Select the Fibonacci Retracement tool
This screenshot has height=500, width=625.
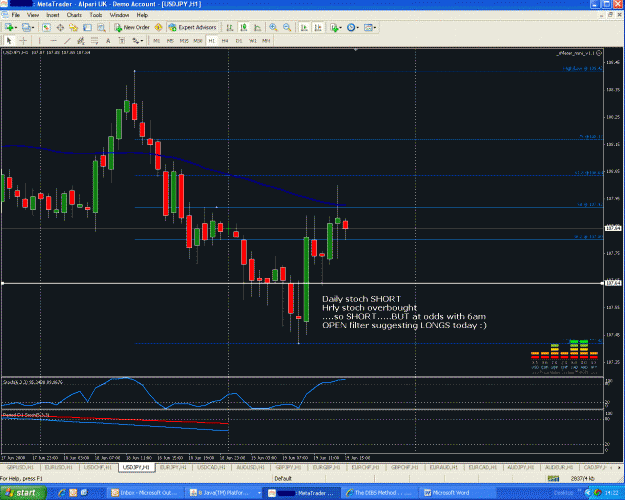click(94, 41)
